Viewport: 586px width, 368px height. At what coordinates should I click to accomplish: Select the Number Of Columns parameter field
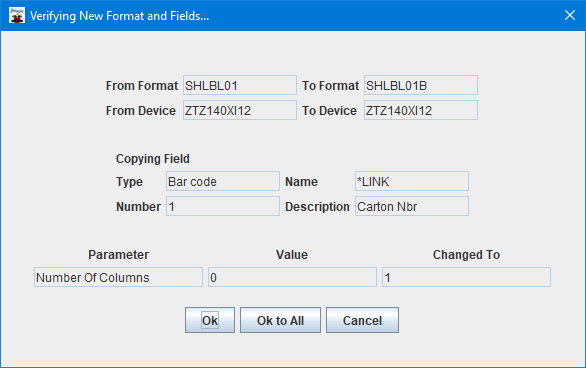pyautogui.click(x=118, y=277)
